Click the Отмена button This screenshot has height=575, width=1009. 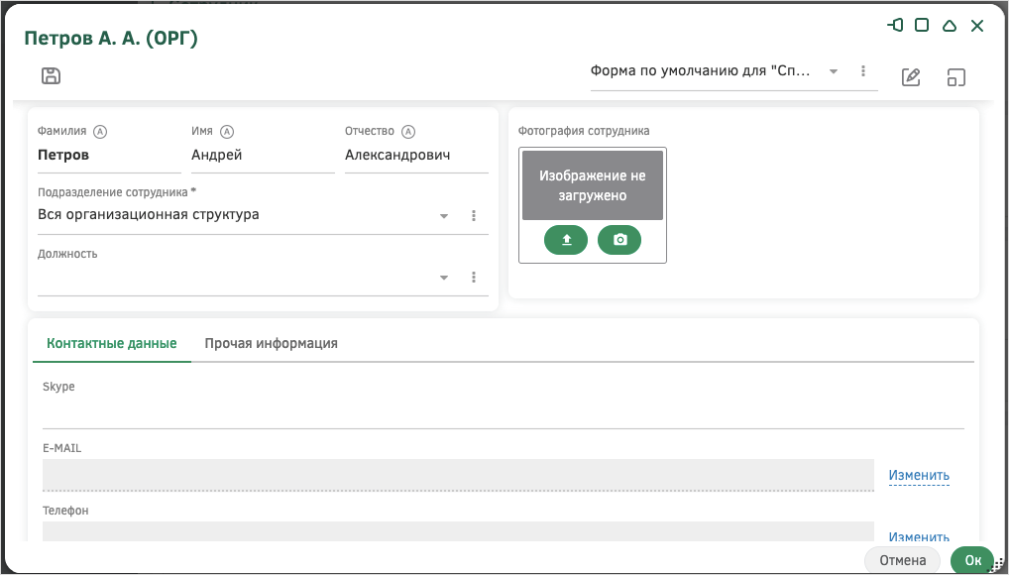902,561
